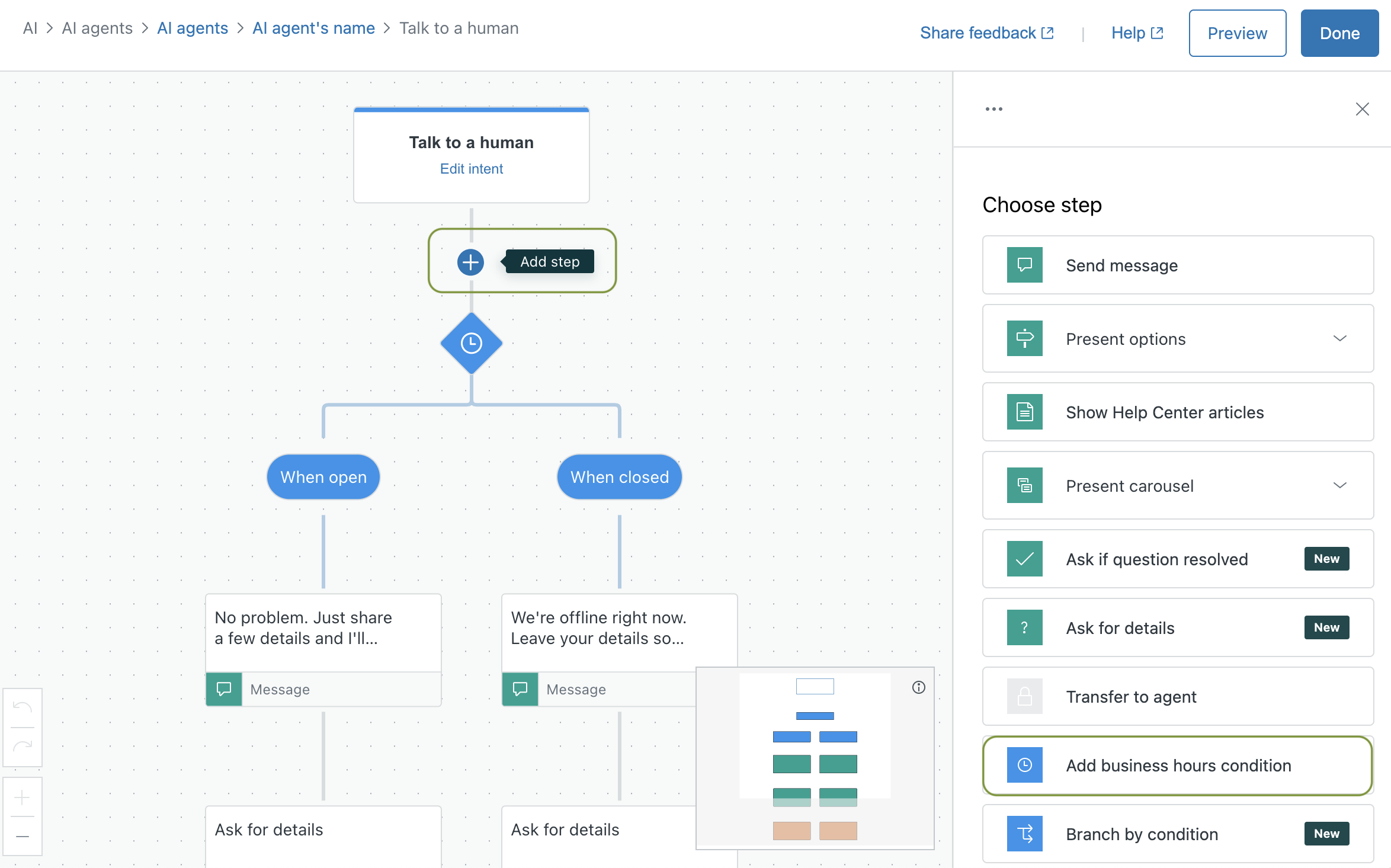This screenshot has width=1391, height=868.
Task: Close the Choose step panel
Action: tap(1362, 109)
